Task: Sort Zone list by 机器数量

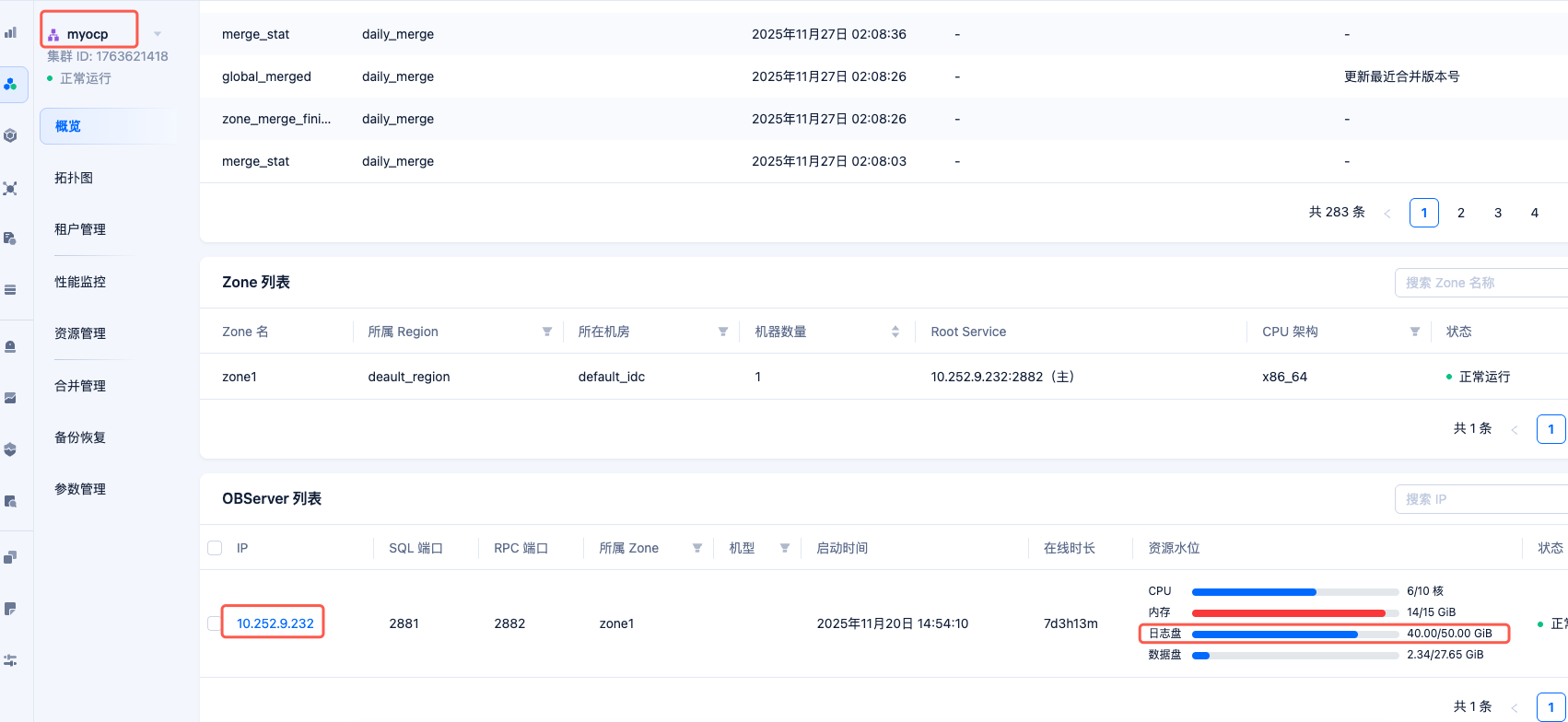Action: [895, 332]
